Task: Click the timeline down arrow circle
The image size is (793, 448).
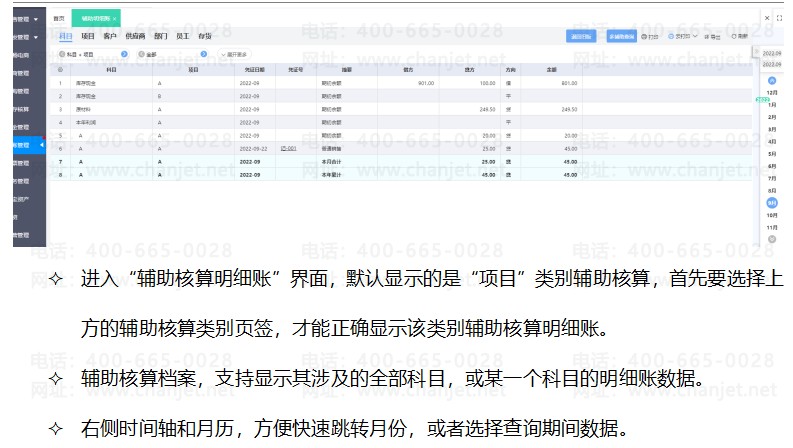Action: pyautogui.click(x=772, y=239)
